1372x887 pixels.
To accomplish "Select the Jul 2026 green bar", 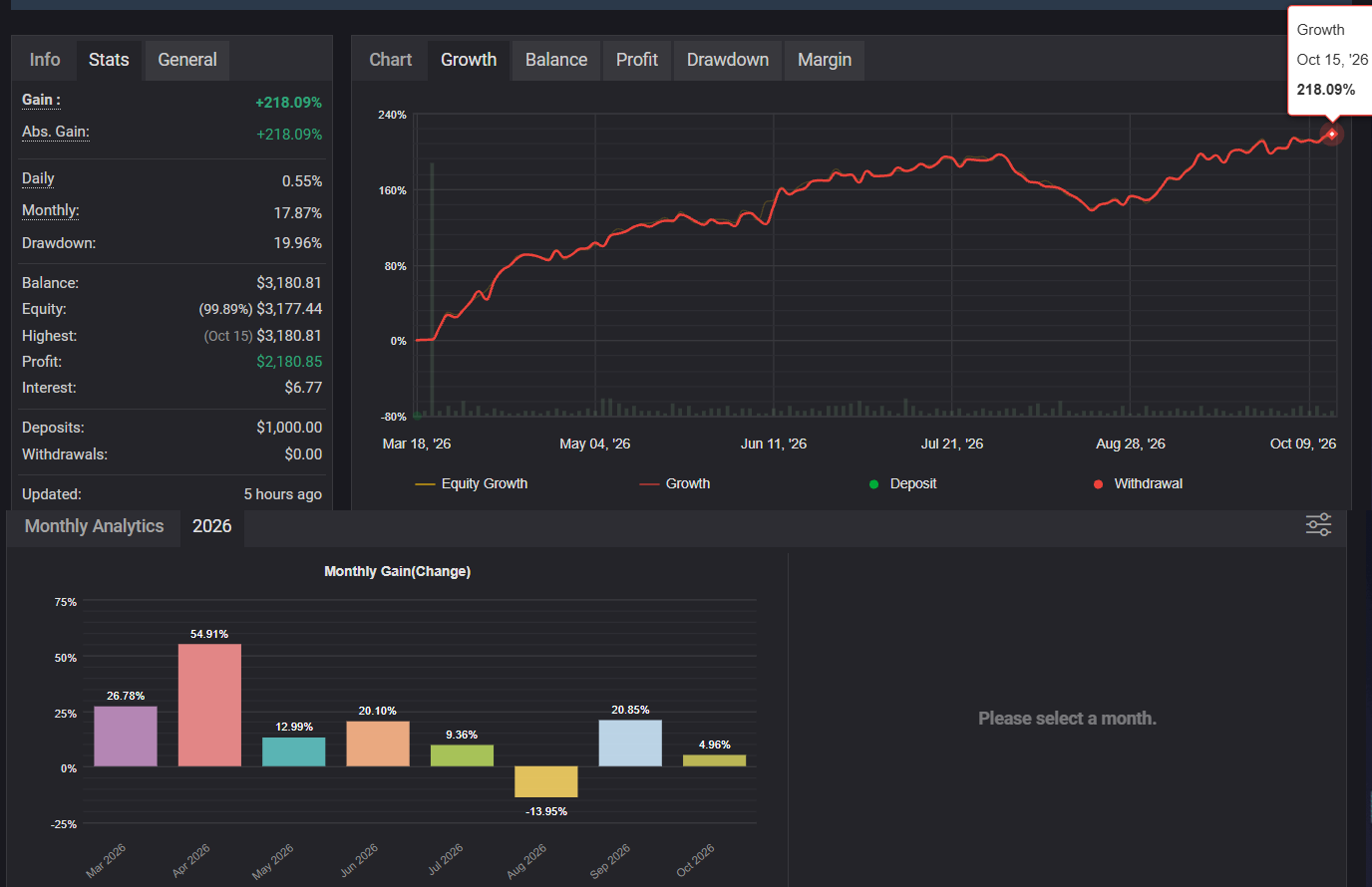I will (x=462, y=756).
